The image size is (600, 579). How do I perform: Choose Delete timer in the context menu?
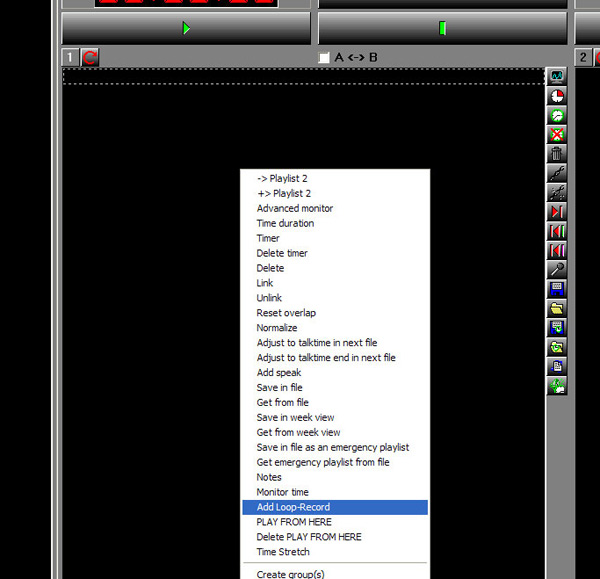point(335,253)
